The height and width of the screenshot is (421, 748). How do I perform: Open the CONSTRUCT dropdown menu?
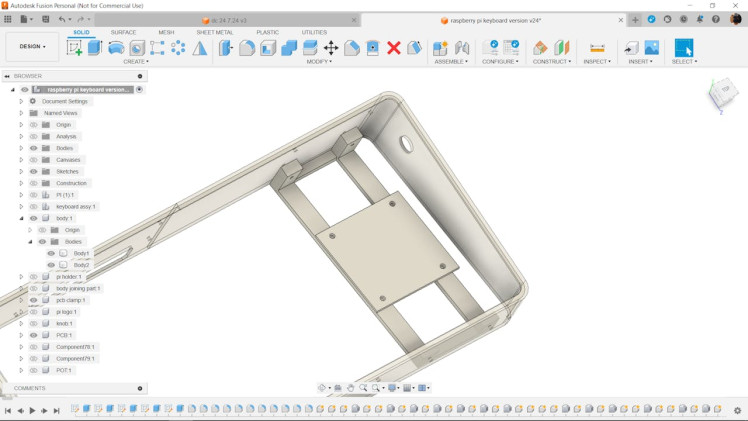click(552, 62)
